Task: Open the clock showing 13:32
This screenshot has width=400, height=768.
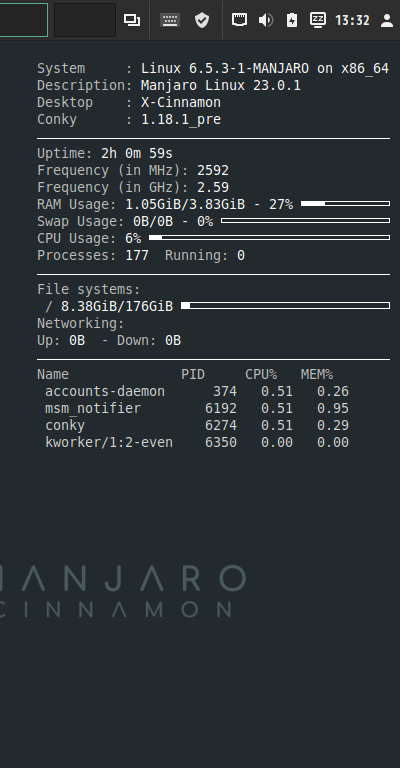Action: tap(352, 21)
